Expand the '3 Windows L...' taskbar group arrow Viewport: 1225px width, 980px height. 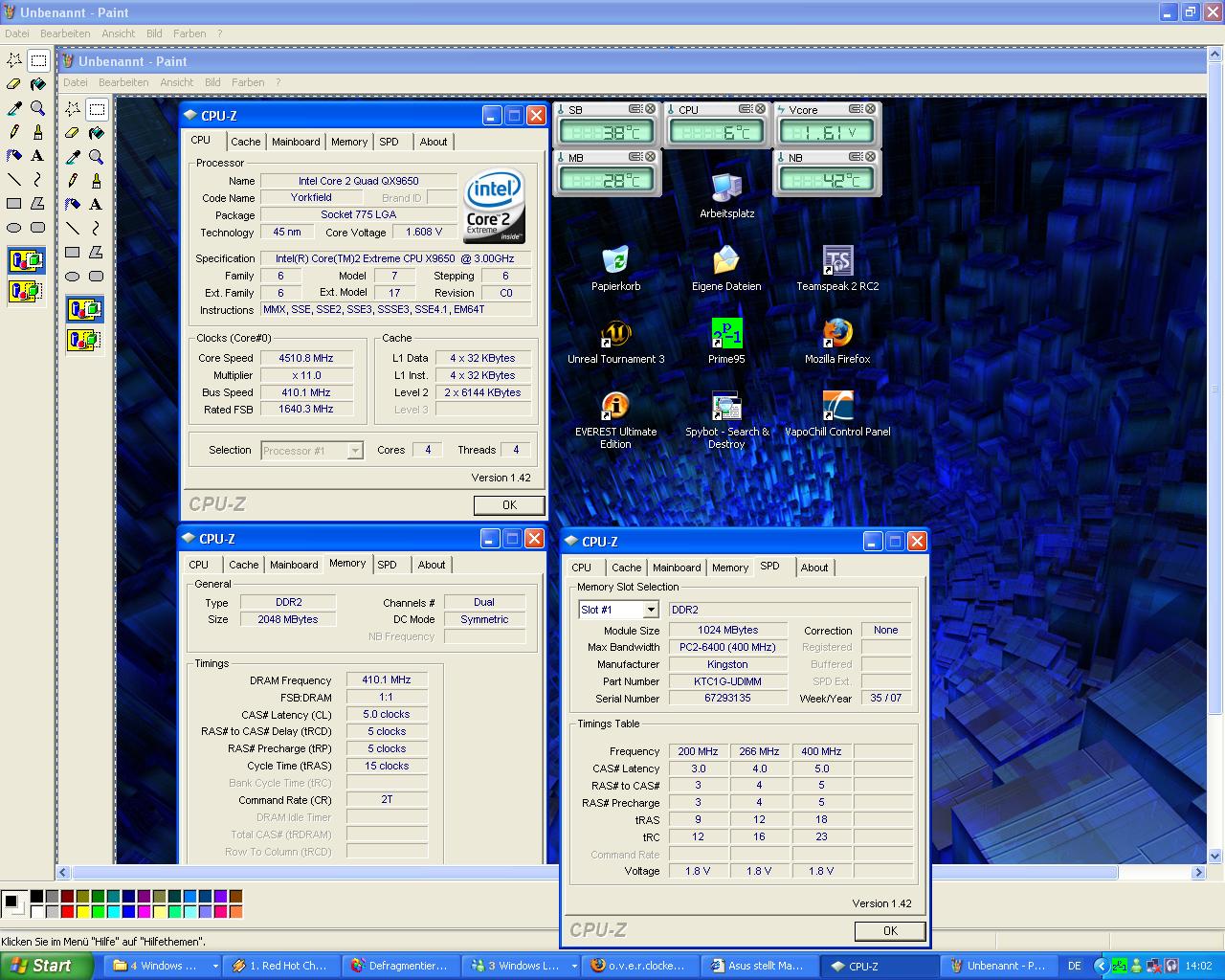click(x=573, y=967)
